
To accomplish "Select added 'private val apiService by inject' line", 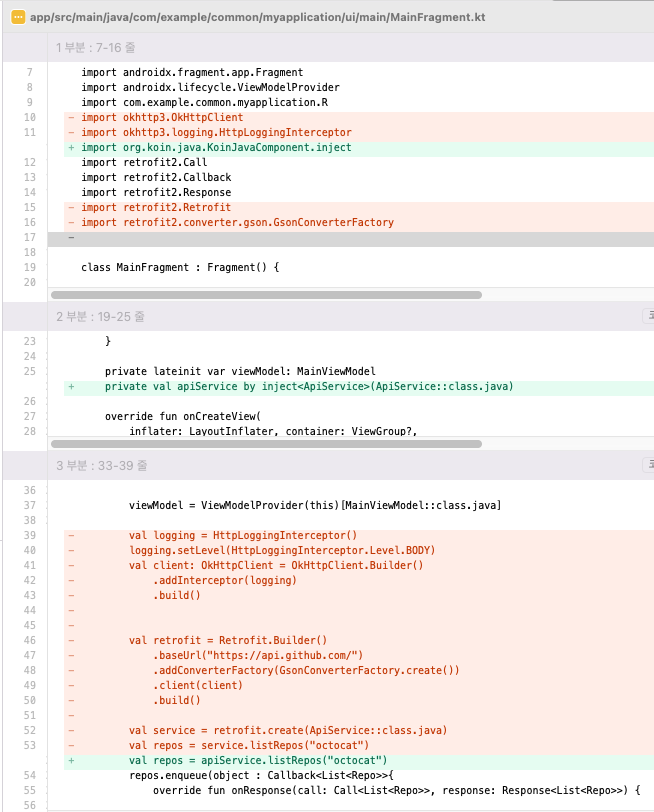I will [x=309, y=387].
